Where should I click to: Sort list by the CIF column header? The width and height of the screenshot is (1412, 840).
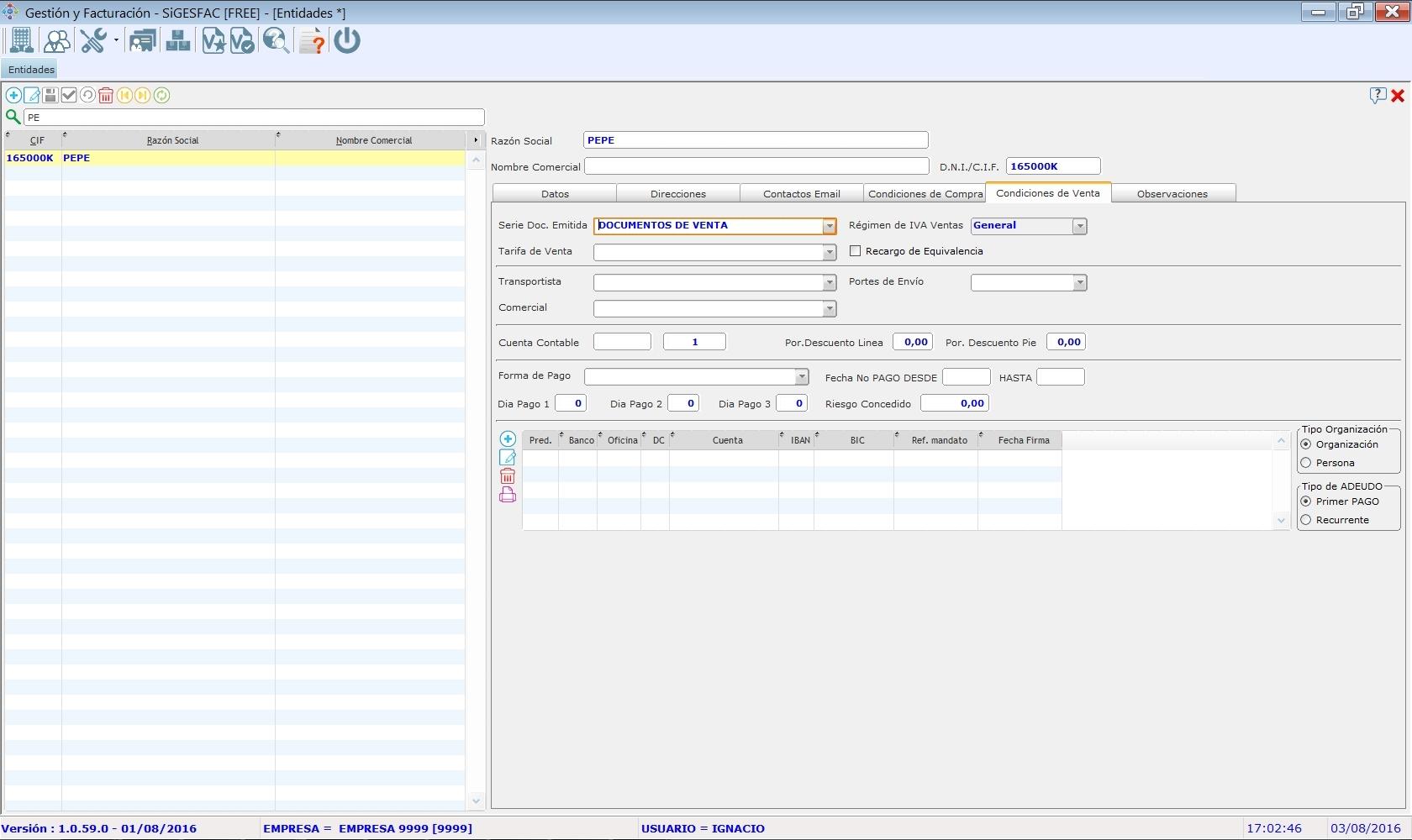[33, 140]
